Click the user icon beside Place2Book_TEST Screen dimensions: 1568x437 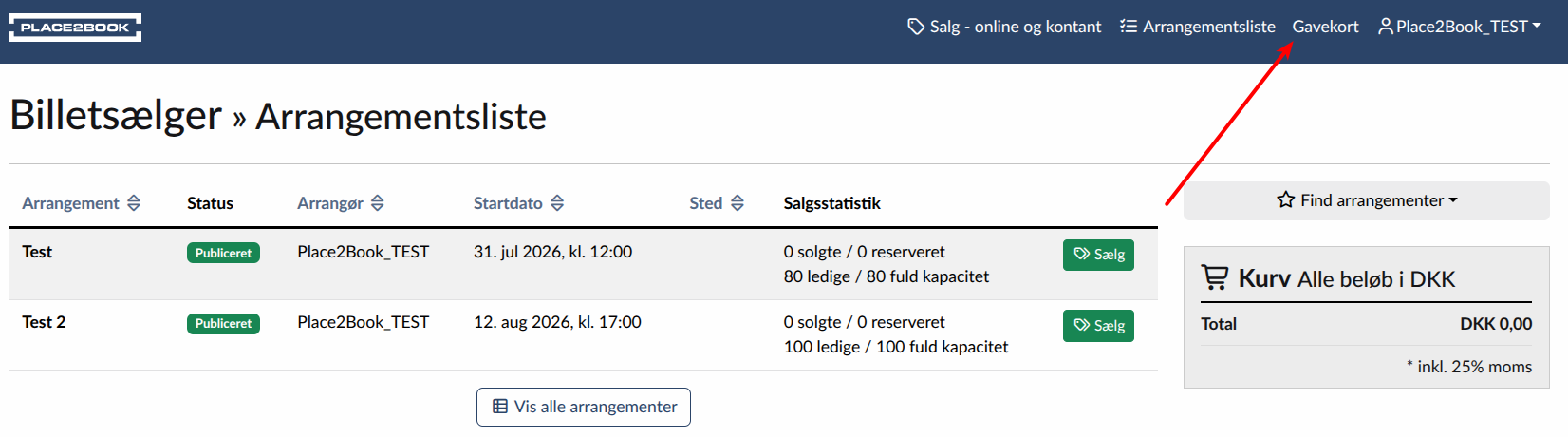1386,27
